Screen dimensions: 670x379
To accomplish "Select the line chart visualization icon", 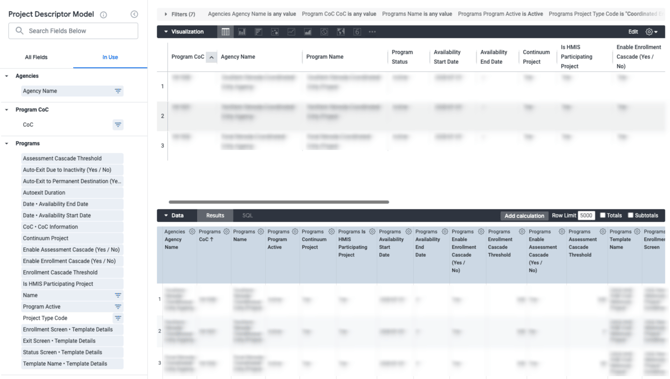I will (291, 32).
